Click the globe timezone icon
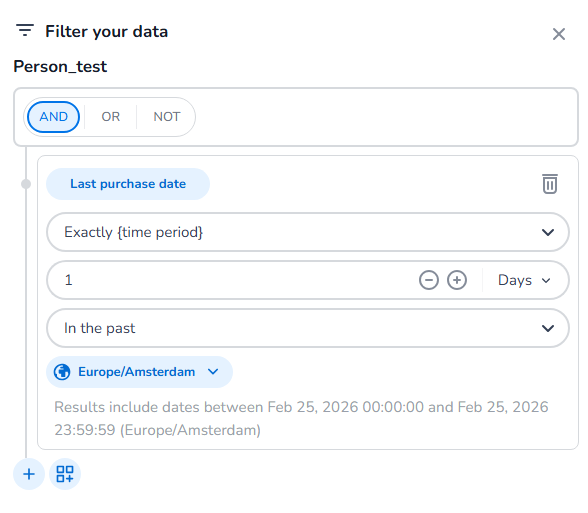 click(x=62, y=372)
